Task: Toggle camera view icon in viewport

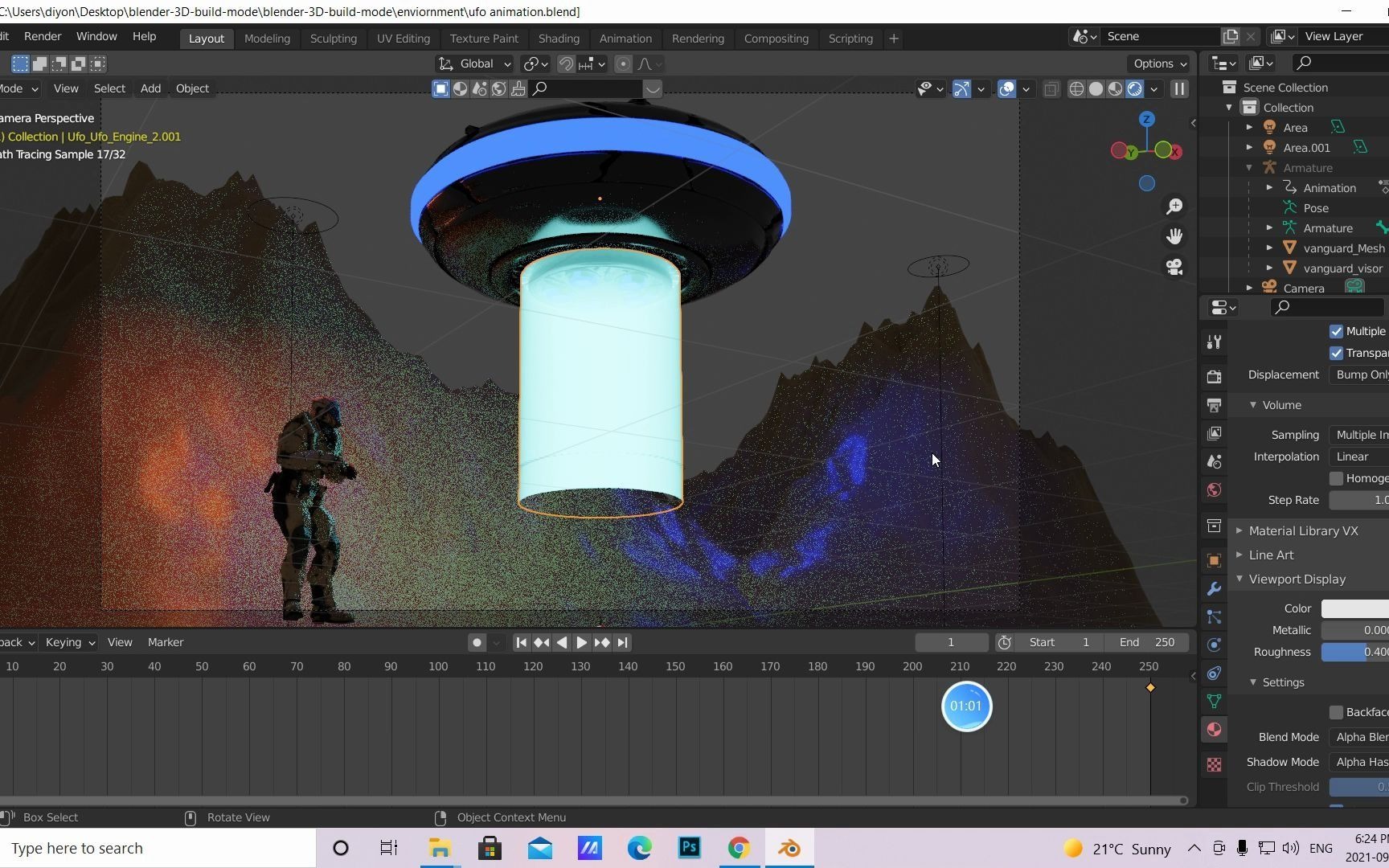Action: pos(1174,267)
